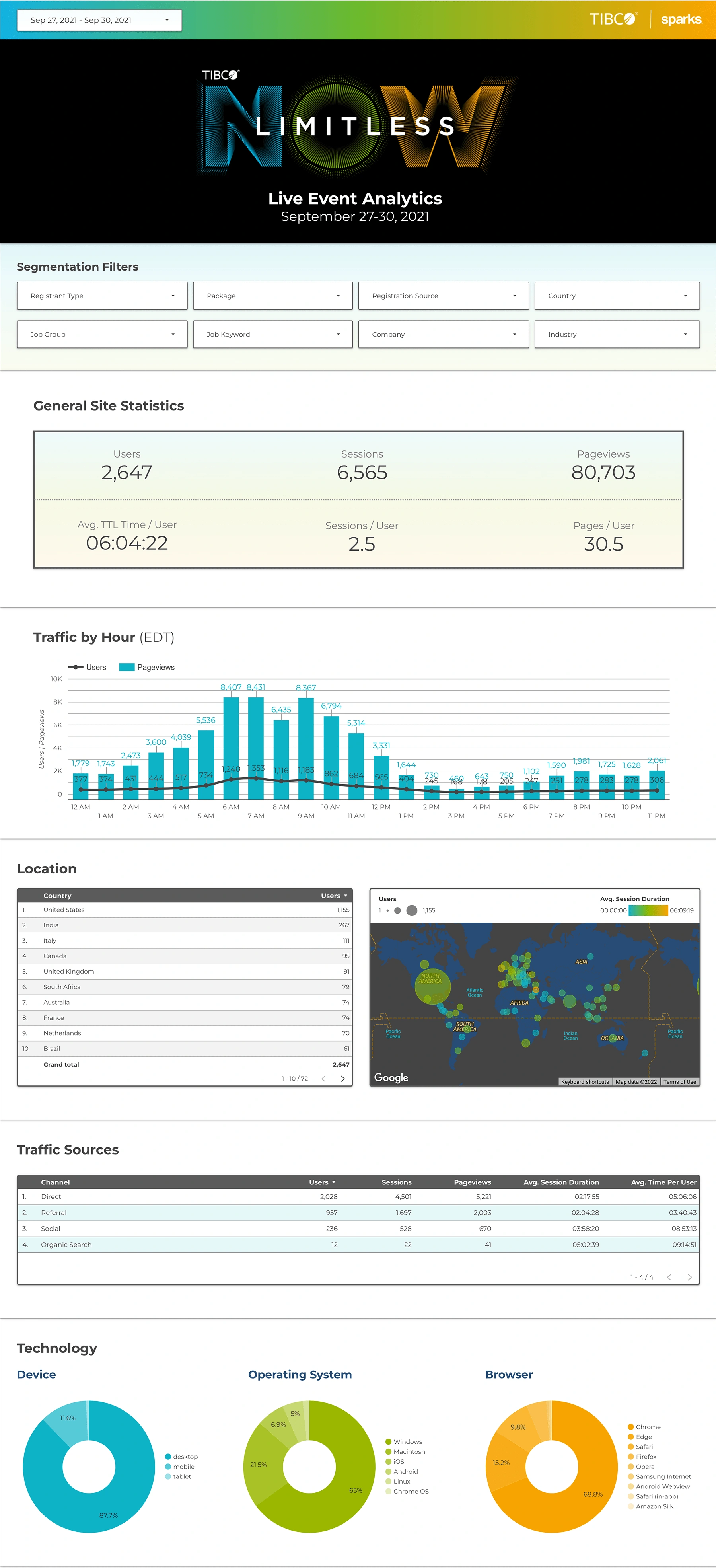
Task: Select the Social channel row
Action: pyautogui.click(x=358, y=1228)
